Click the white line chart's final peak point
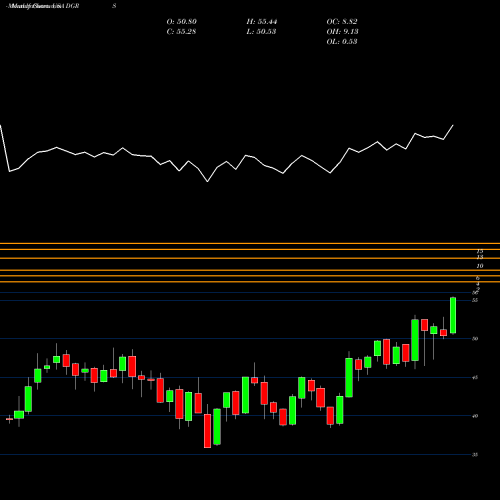 (x=453, y=125)
